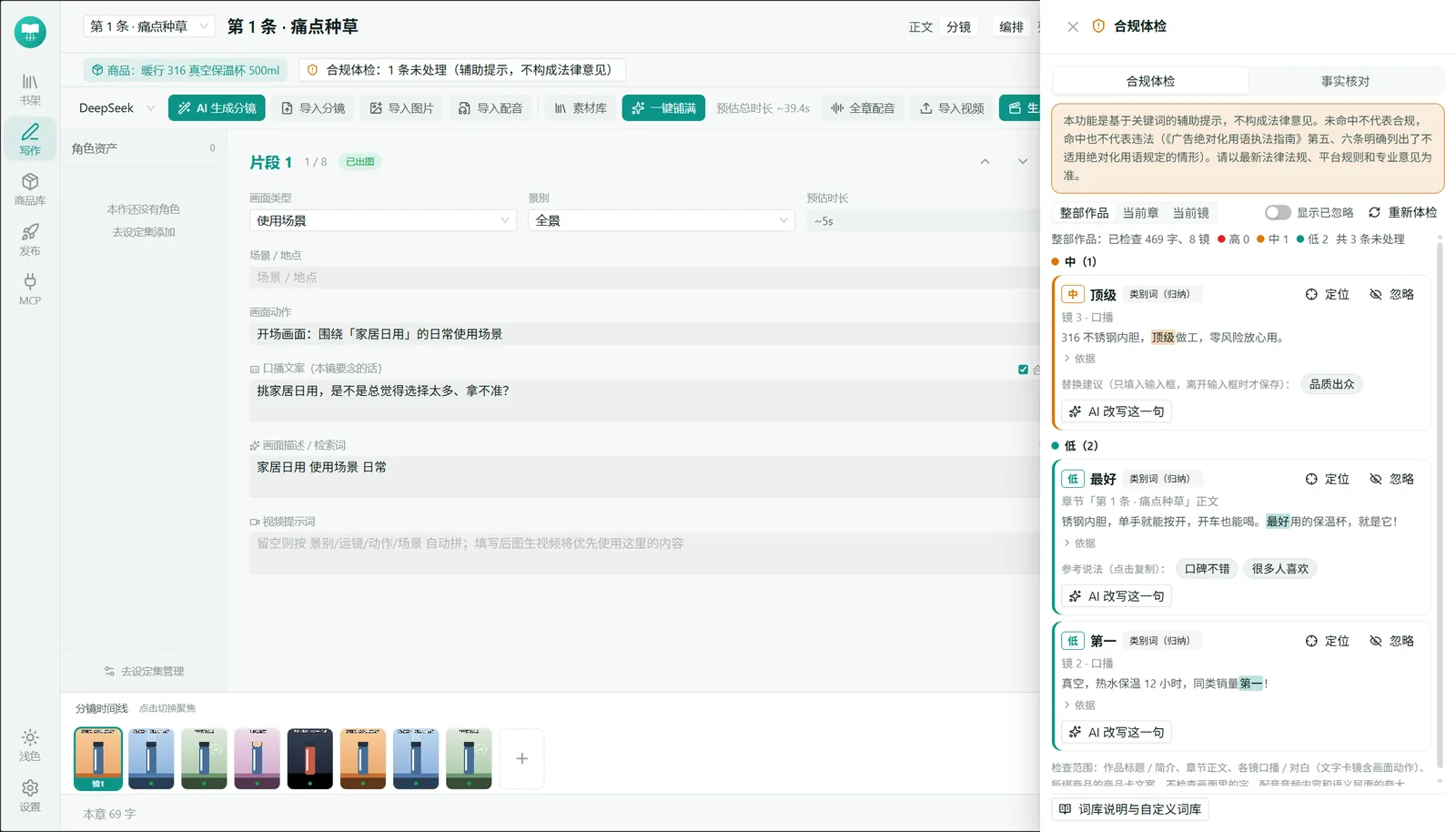This screenshot has height=832, width=1456.
Task: Click 重新体检 refresh button
Action: (x=1402, y=212)
